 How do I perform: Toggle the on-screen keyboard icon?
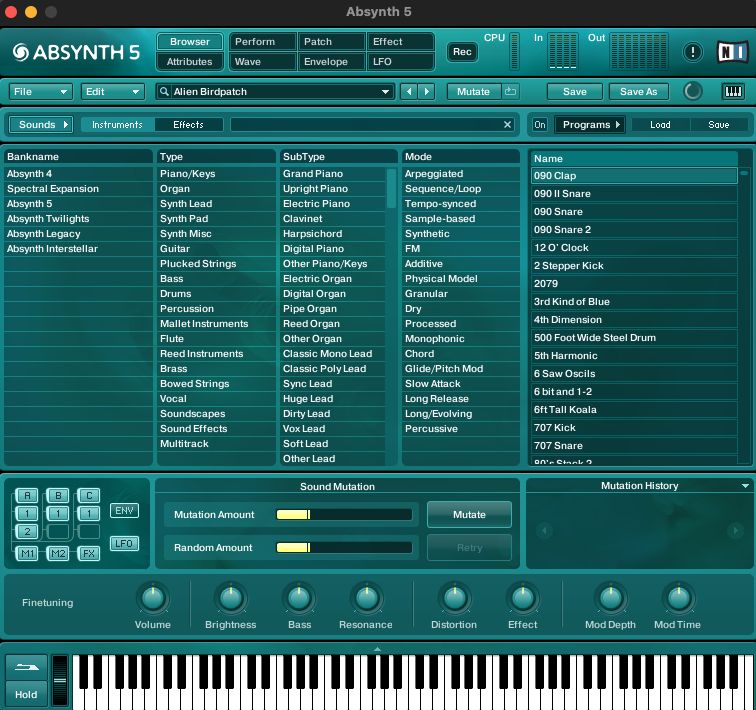tap(733, 92)
